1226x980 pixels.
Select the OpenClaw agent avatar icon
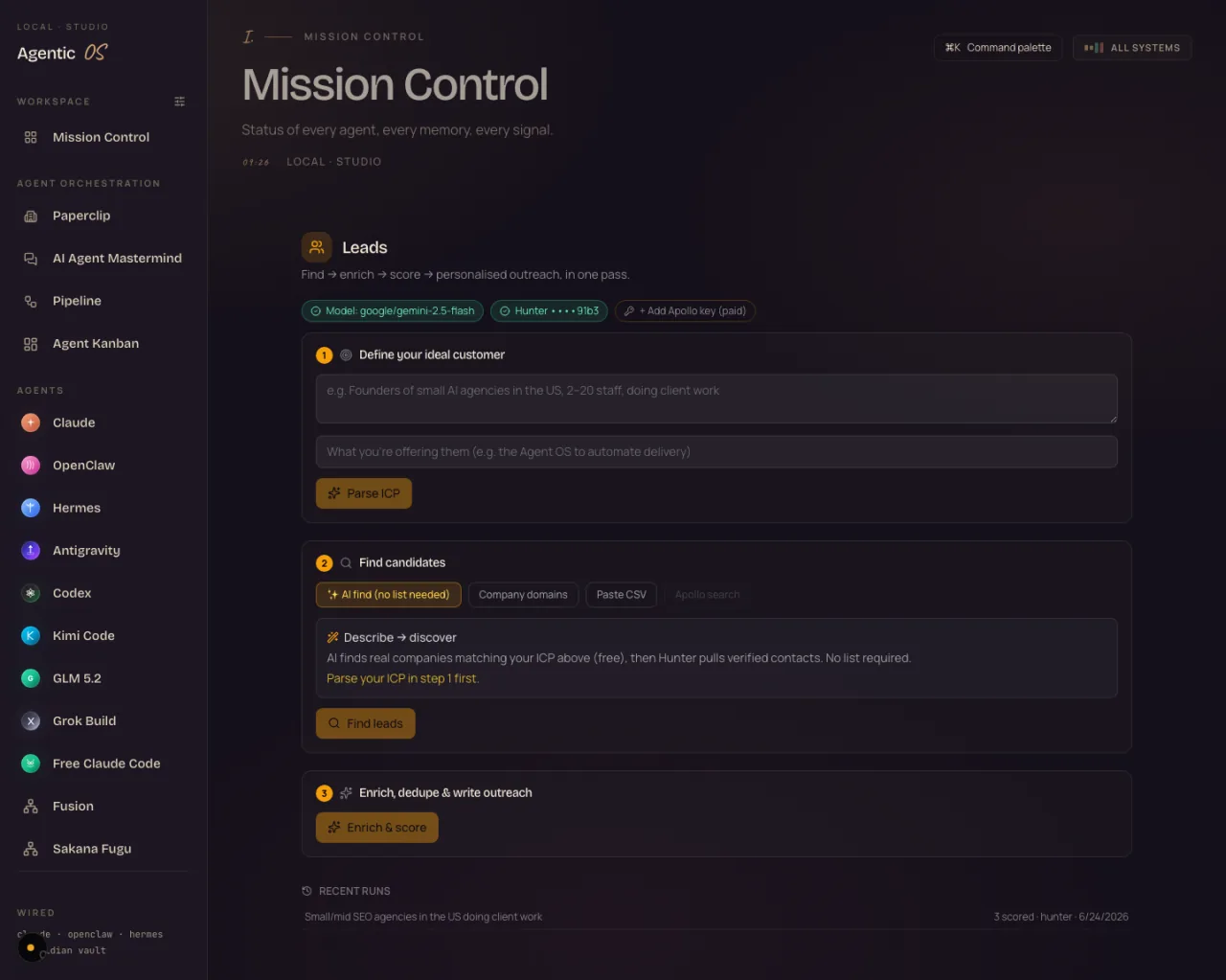pyautogui.click(x=31, y=466)
